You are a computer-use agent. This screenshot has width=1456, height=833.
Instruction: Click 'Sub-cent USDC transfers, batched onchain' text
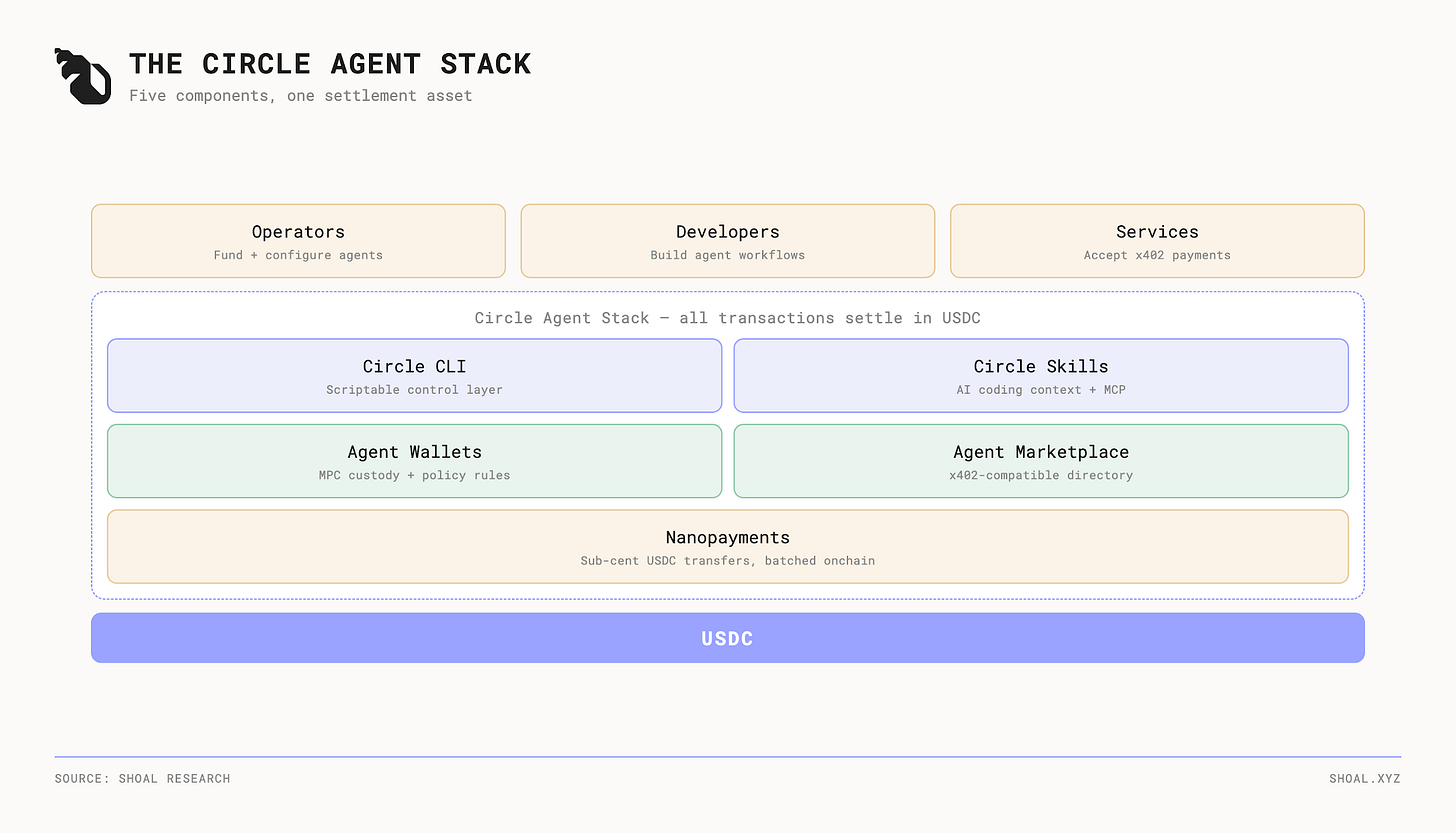pos(728,561)
